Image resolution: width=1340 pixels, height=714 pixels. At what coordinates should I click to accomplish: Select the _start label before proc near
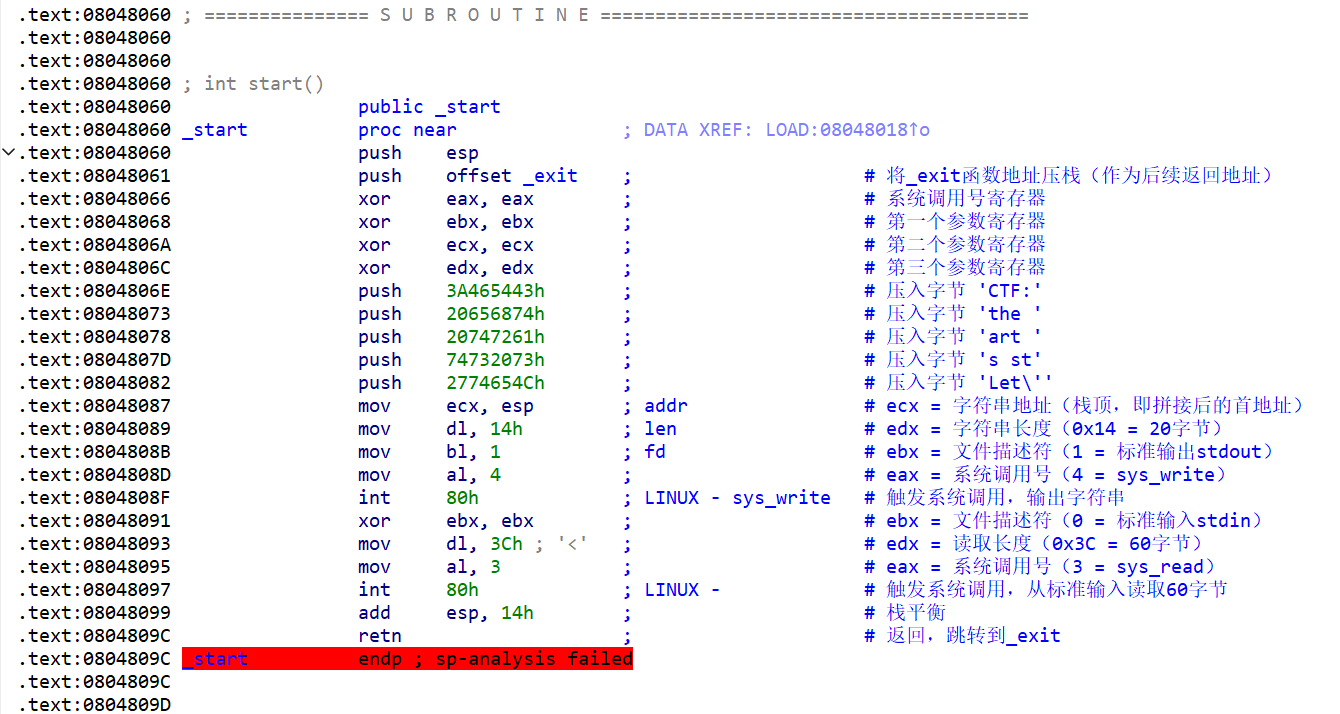(215, 130)
